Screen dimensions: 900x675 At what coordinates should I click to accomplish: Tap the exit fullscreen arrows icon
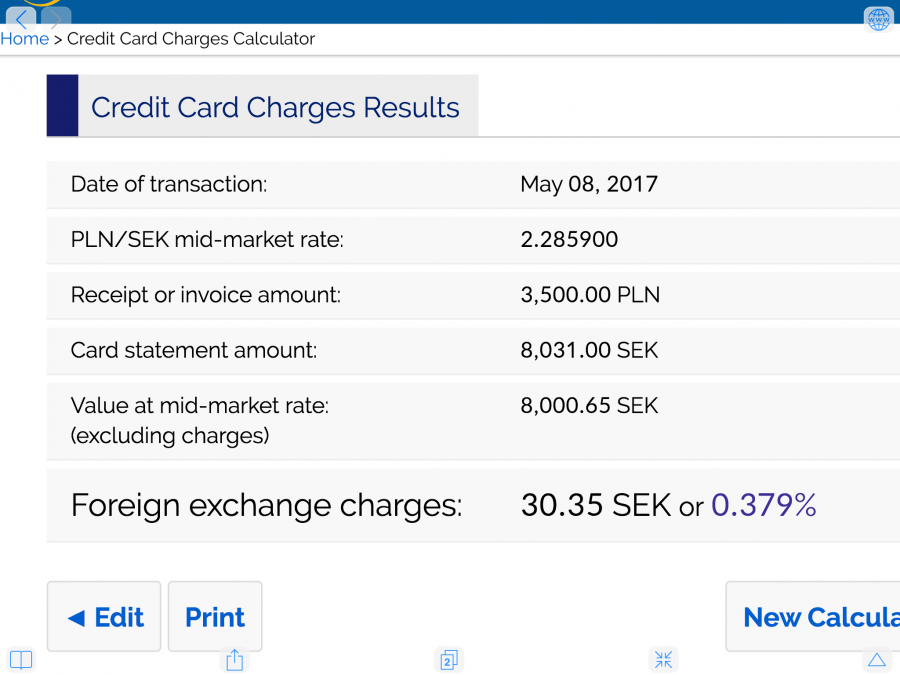(663, 660)
